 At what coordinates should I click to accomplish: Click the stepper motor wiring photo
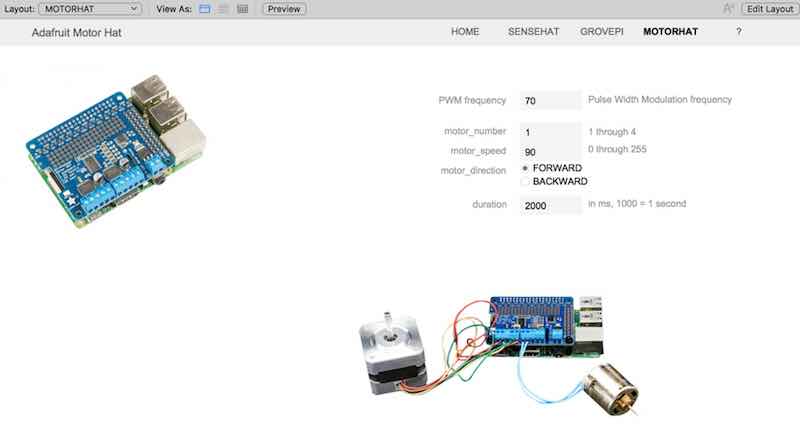[499, 355]
